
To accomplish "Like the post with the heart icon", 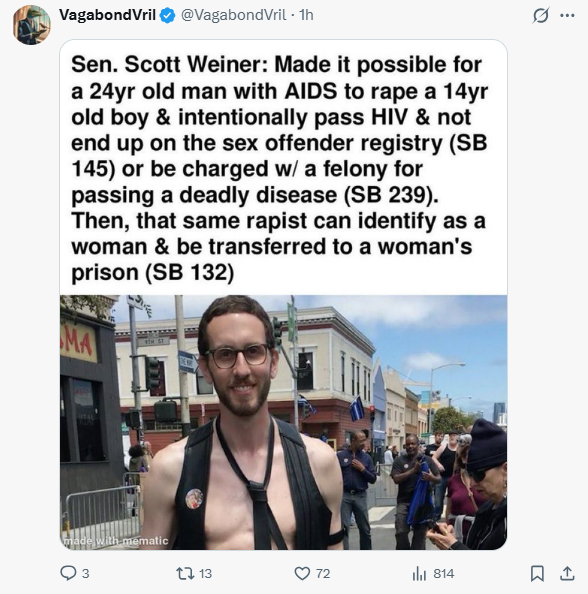I will [302, 573].
